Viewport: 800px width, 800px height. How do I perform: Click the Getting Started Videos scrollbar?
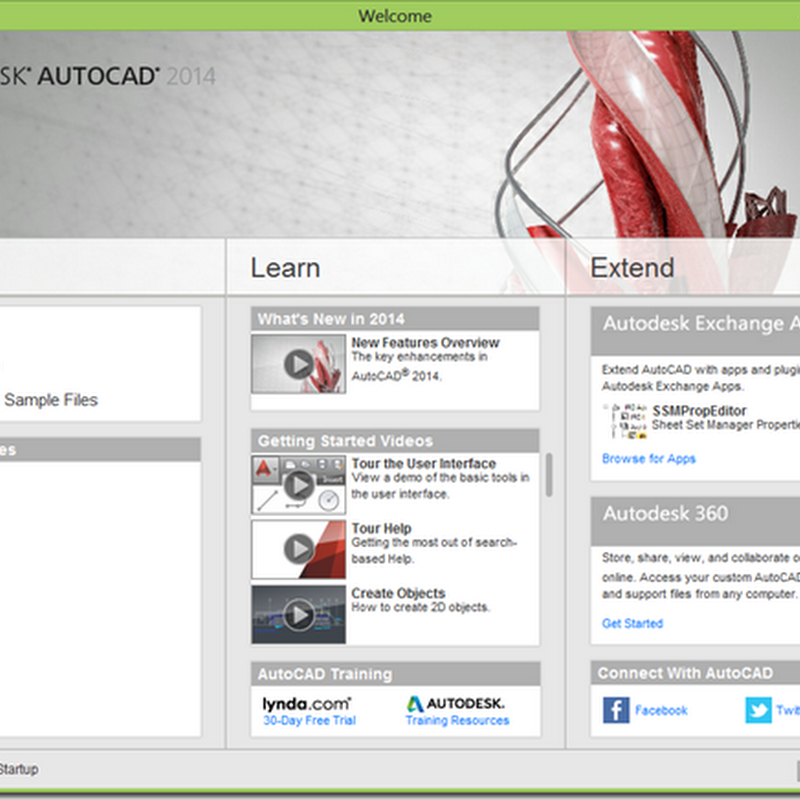549,474
